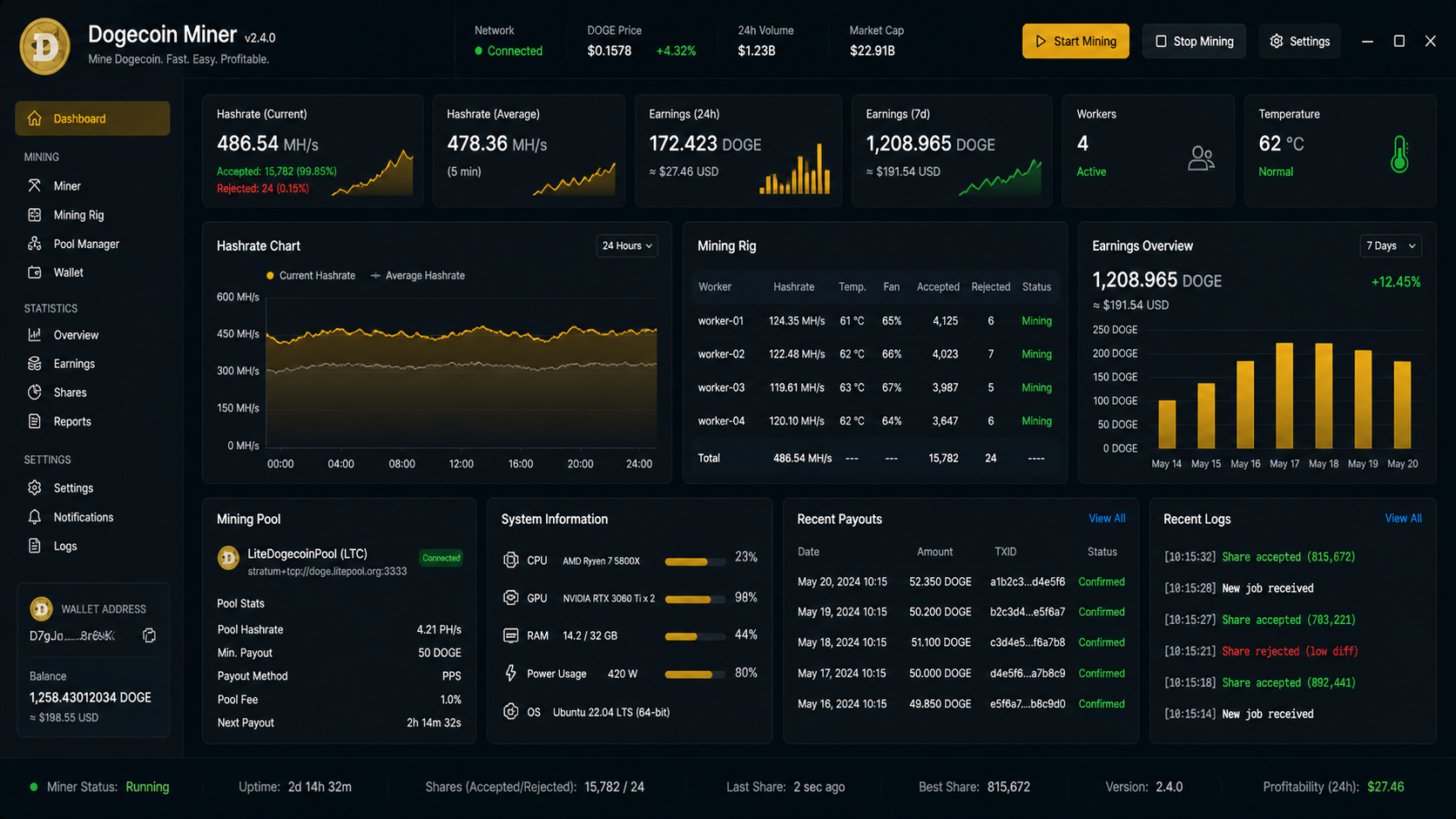Click the GPU icon in System Information
The height and width of the screenshot is (819, 1456).
(511, 598)
